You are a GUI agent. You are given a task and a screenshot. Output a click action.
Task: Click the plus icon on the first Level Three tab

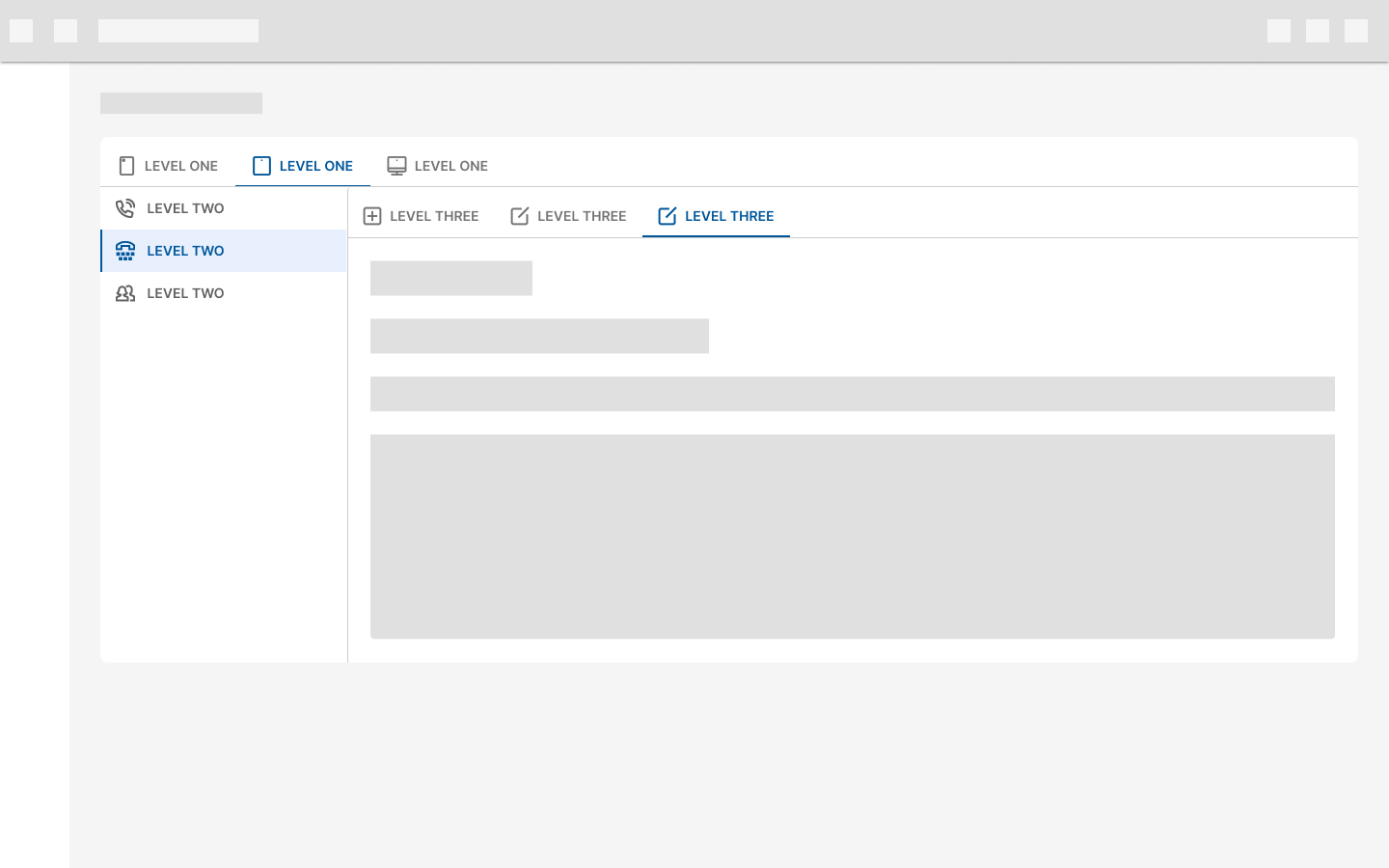coord(373,215)
